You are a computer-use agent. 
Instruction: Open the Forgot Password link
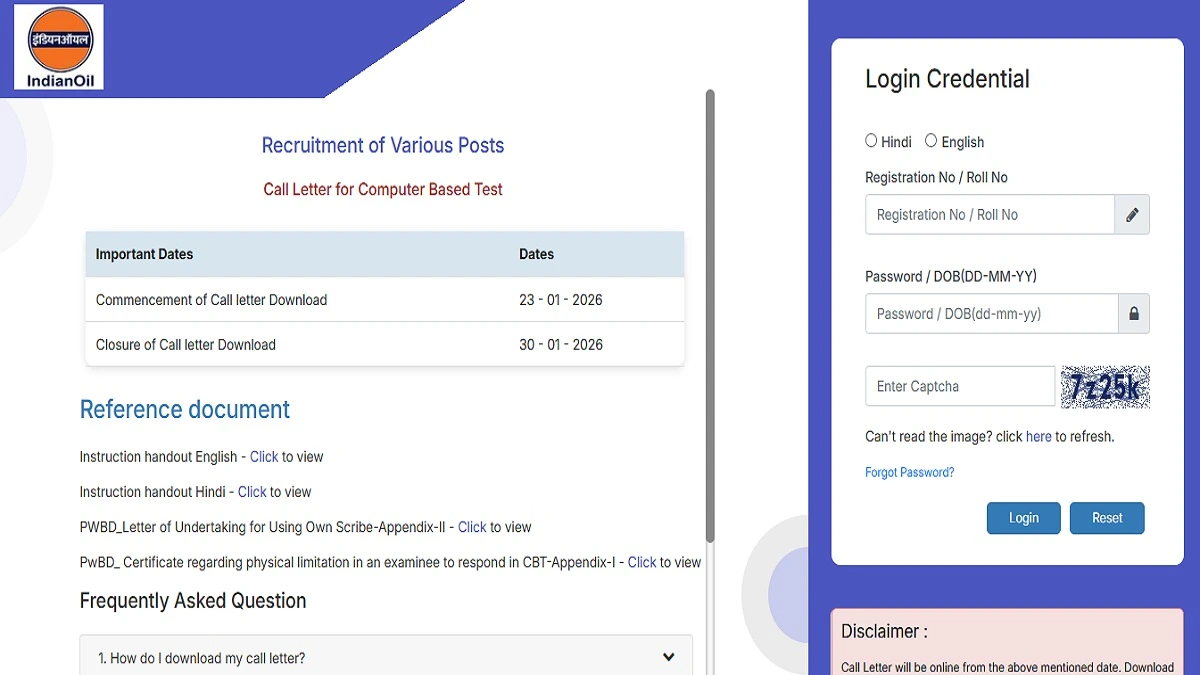point(909,471)
